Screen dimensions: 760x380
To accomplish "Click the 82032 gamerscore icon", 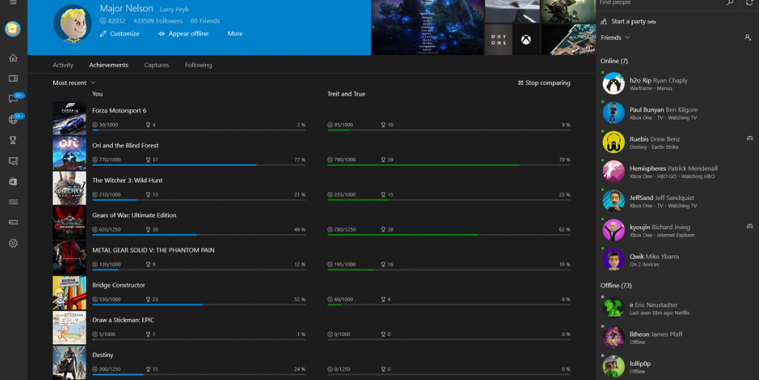I will pos(103,21).
